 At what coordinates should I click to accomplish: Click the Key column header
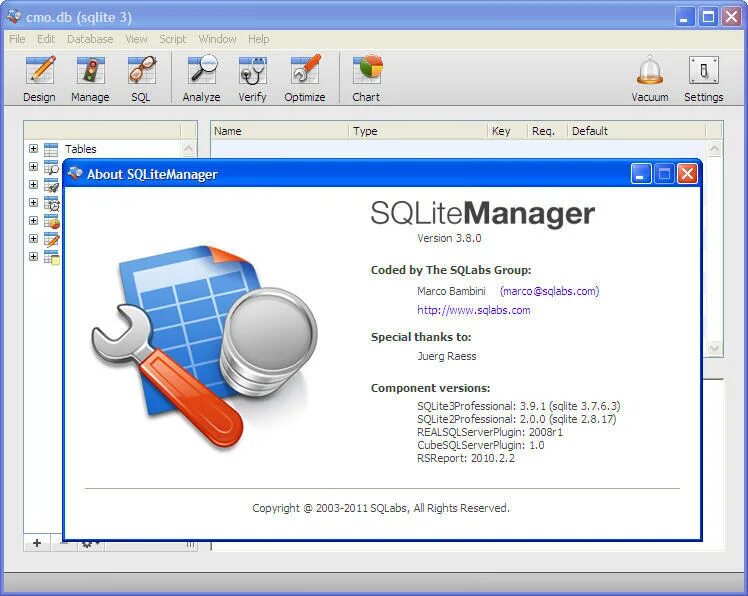pyautogui.click(x=508, y=131)
